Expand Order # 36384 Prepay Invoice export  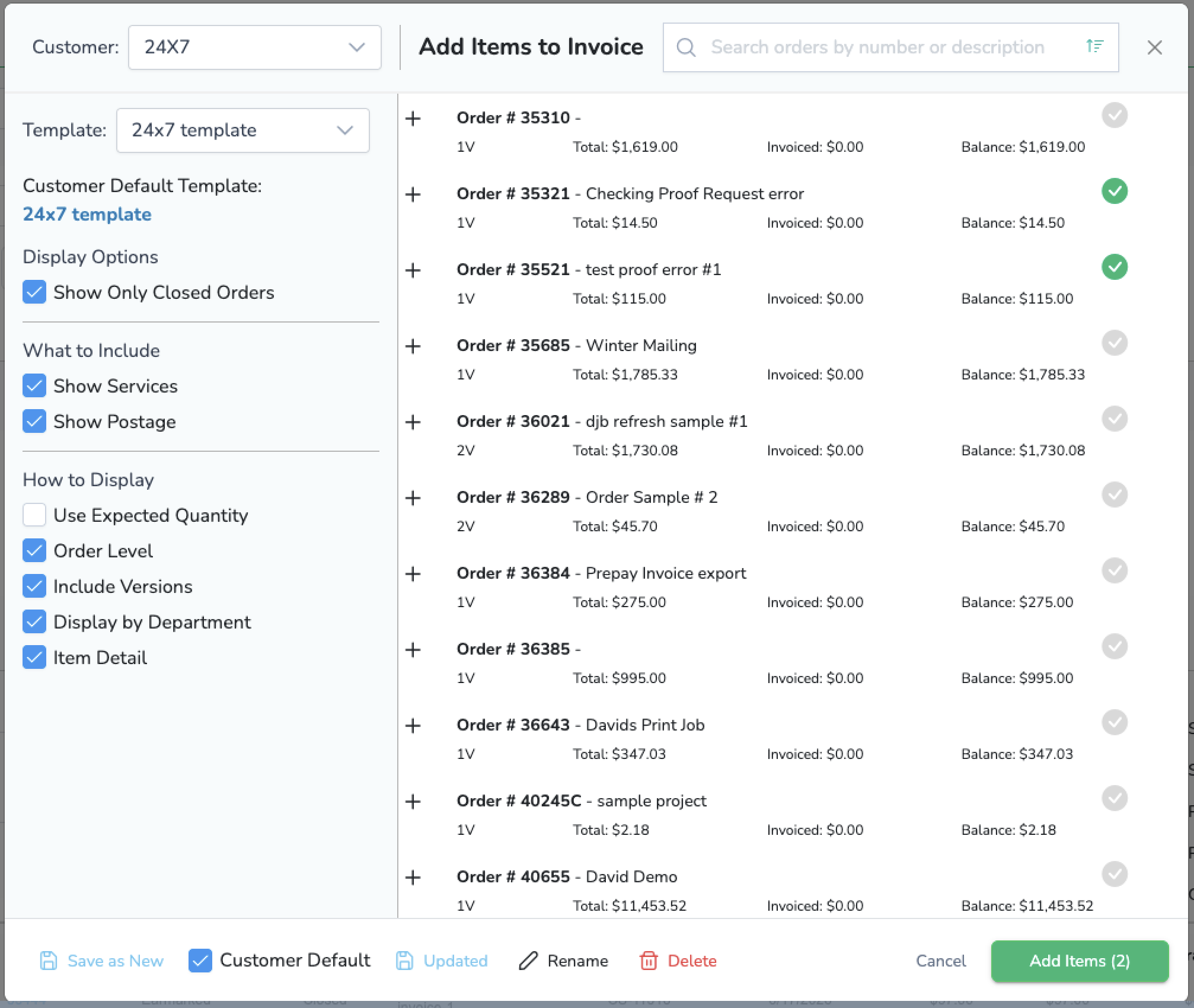413,574
